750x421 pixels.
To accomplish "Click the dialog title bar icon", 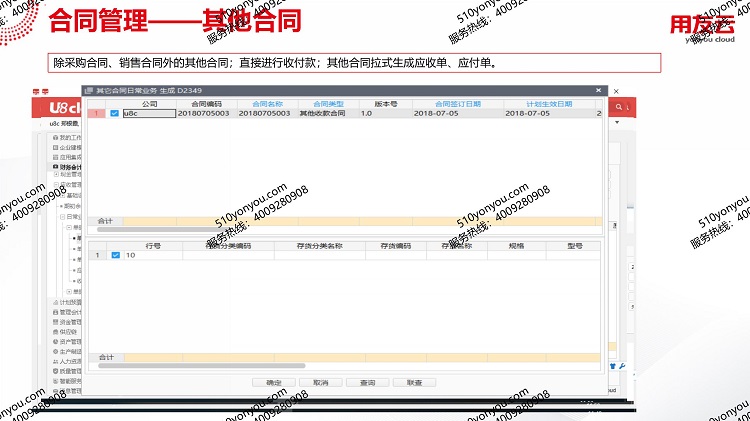I will coord(88,91).
